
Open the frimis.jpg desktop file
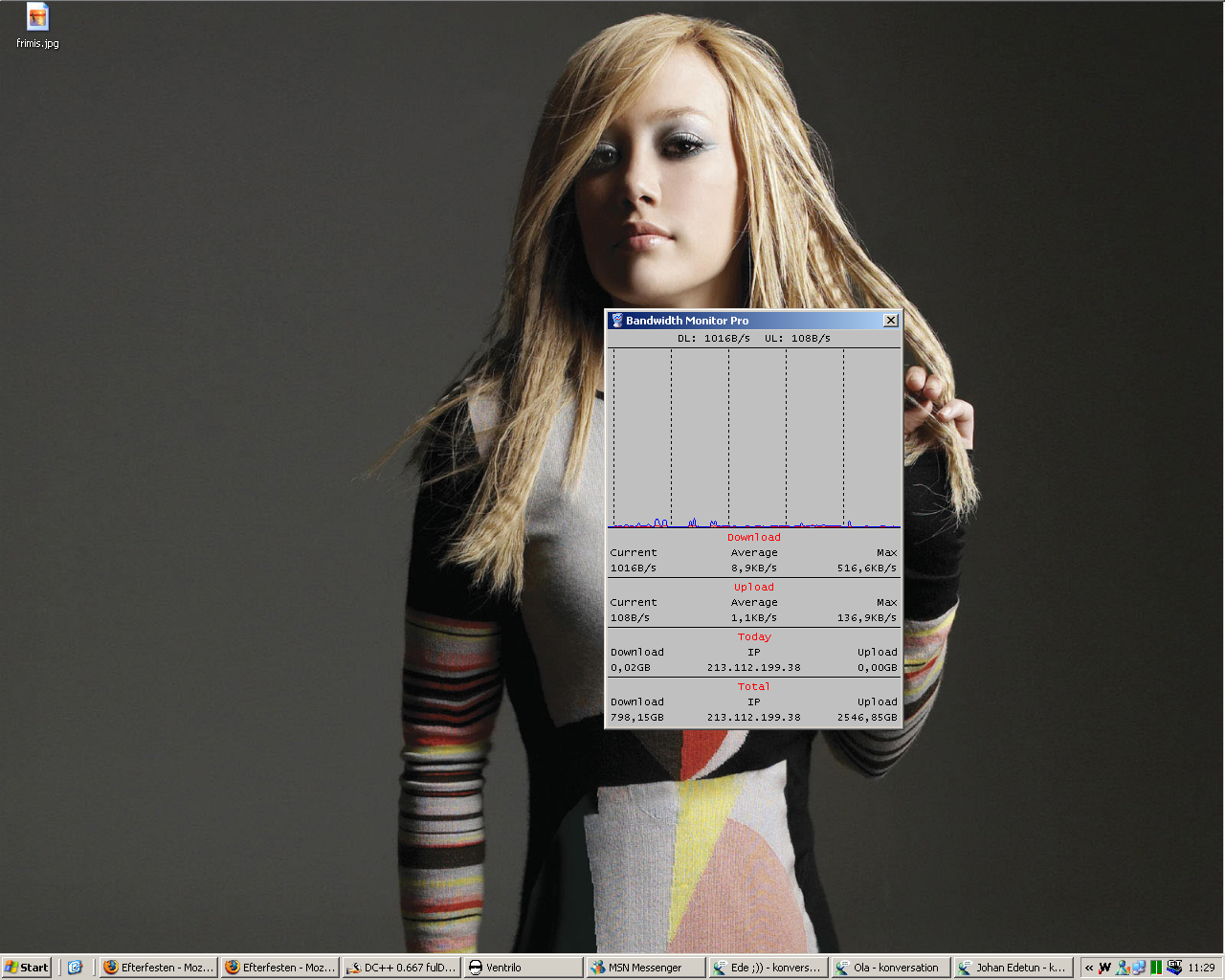click(37, 19)
